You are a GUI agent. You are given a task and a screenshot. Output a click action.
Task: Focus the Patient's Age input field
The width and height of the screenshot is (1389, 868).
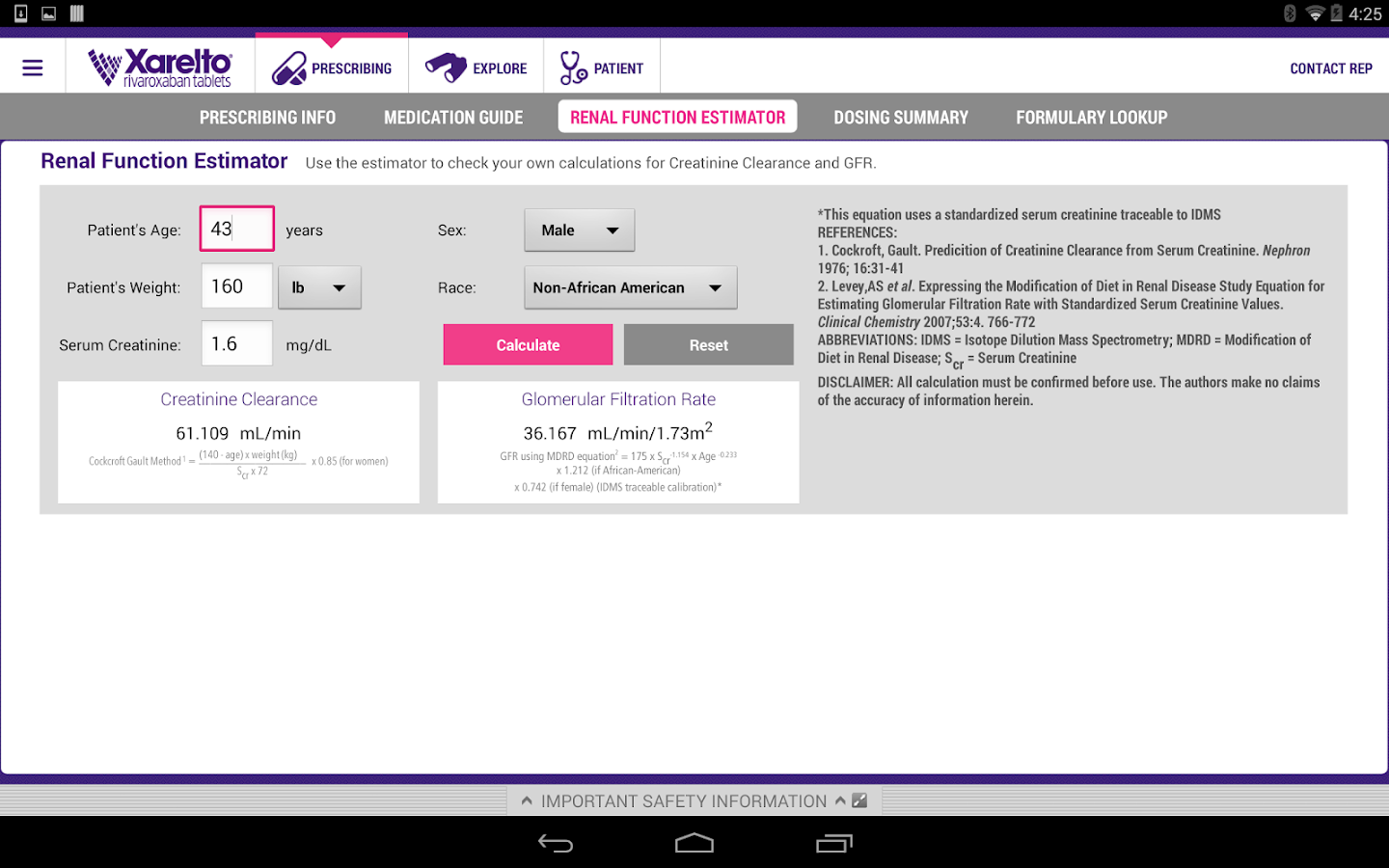[237, 229]
